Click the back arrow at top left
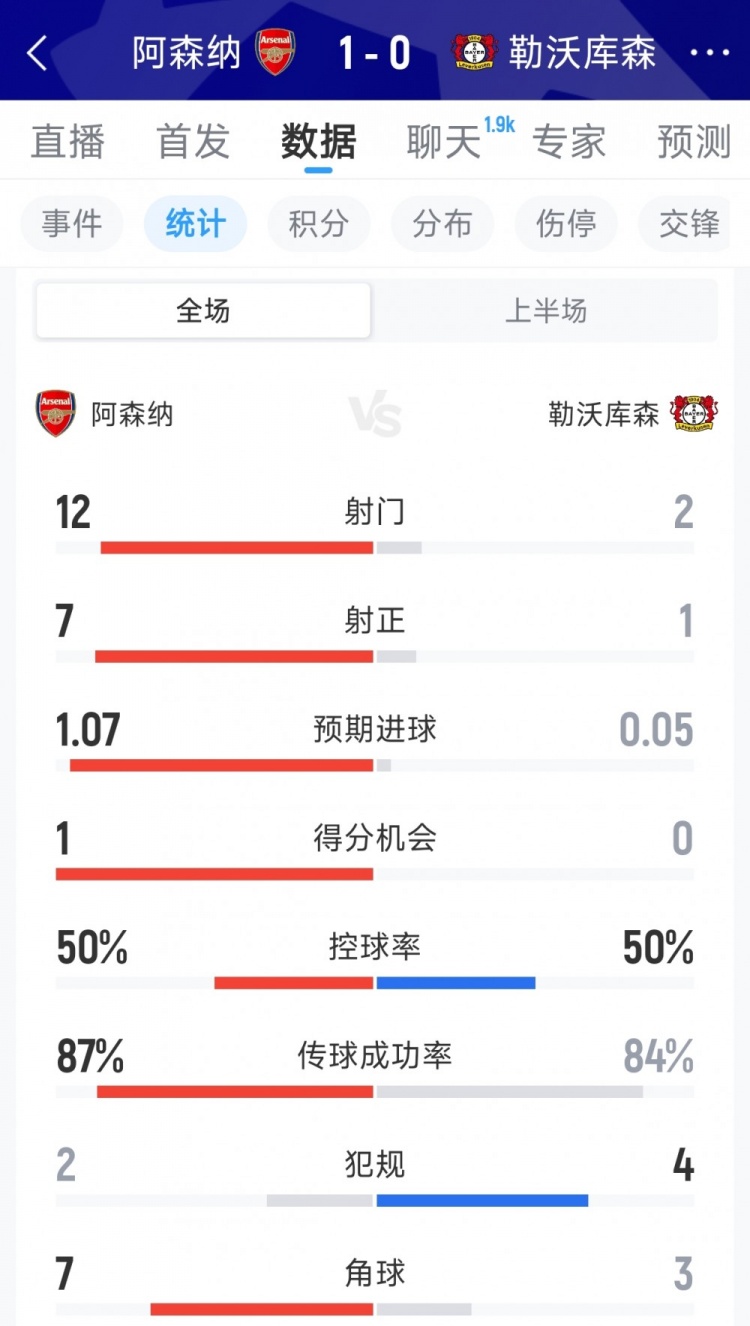This screenshot has height=1326, width=750. 38,51
